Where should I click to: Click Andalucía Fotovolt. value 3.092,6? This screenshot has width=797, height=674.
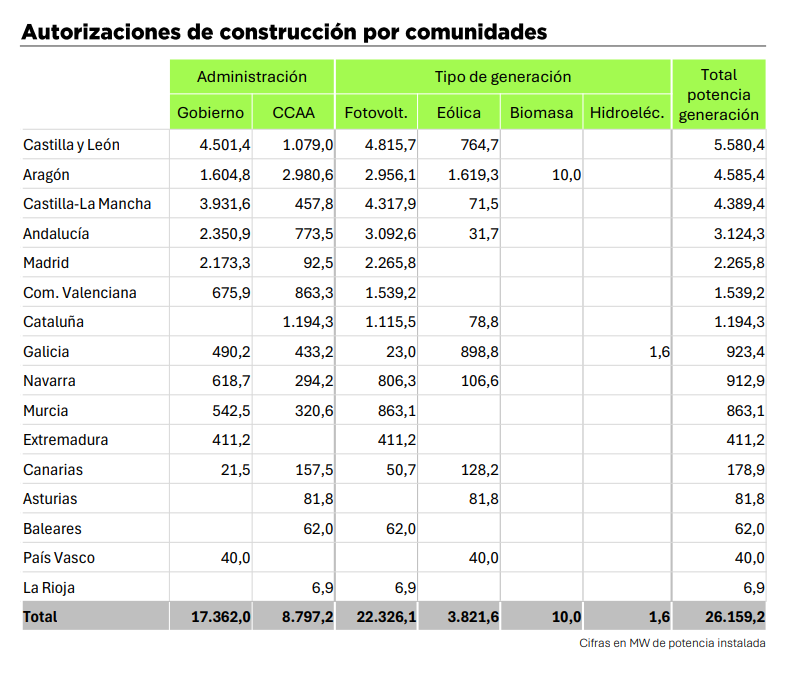[x=390, y=234]
